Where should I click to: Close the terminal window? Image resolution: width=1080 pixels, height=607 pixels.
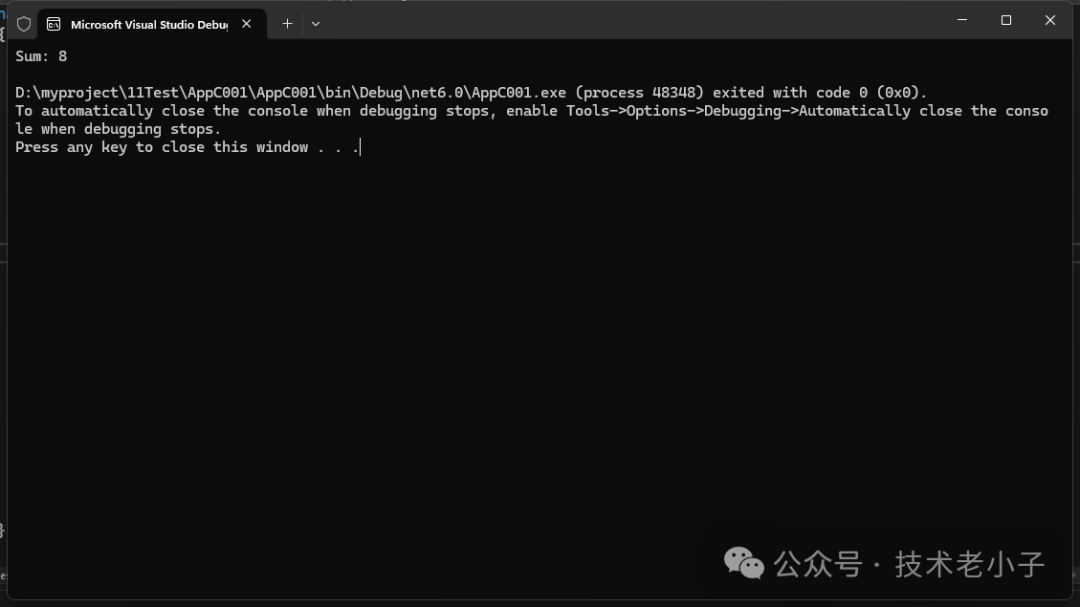tap(1050, 20)
